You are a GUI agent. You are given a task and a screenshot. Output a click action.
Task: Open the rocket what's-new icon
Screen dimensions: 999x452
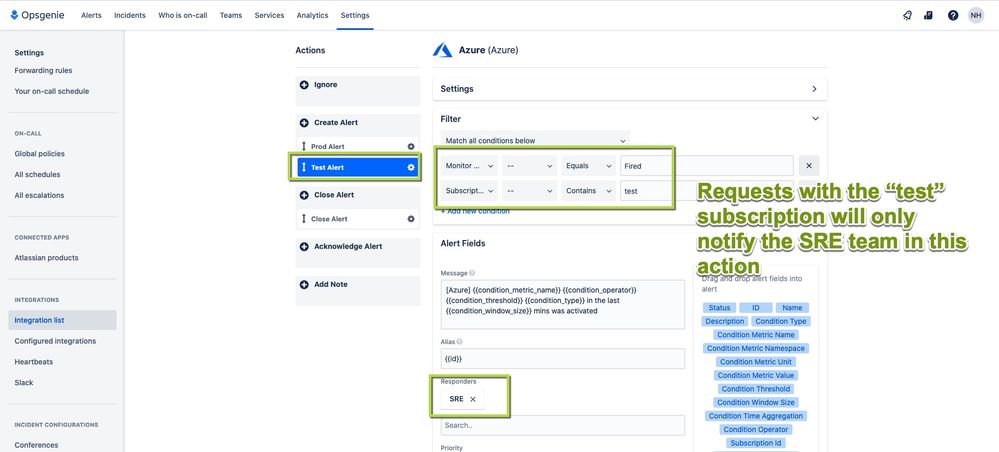pos(907,15)
